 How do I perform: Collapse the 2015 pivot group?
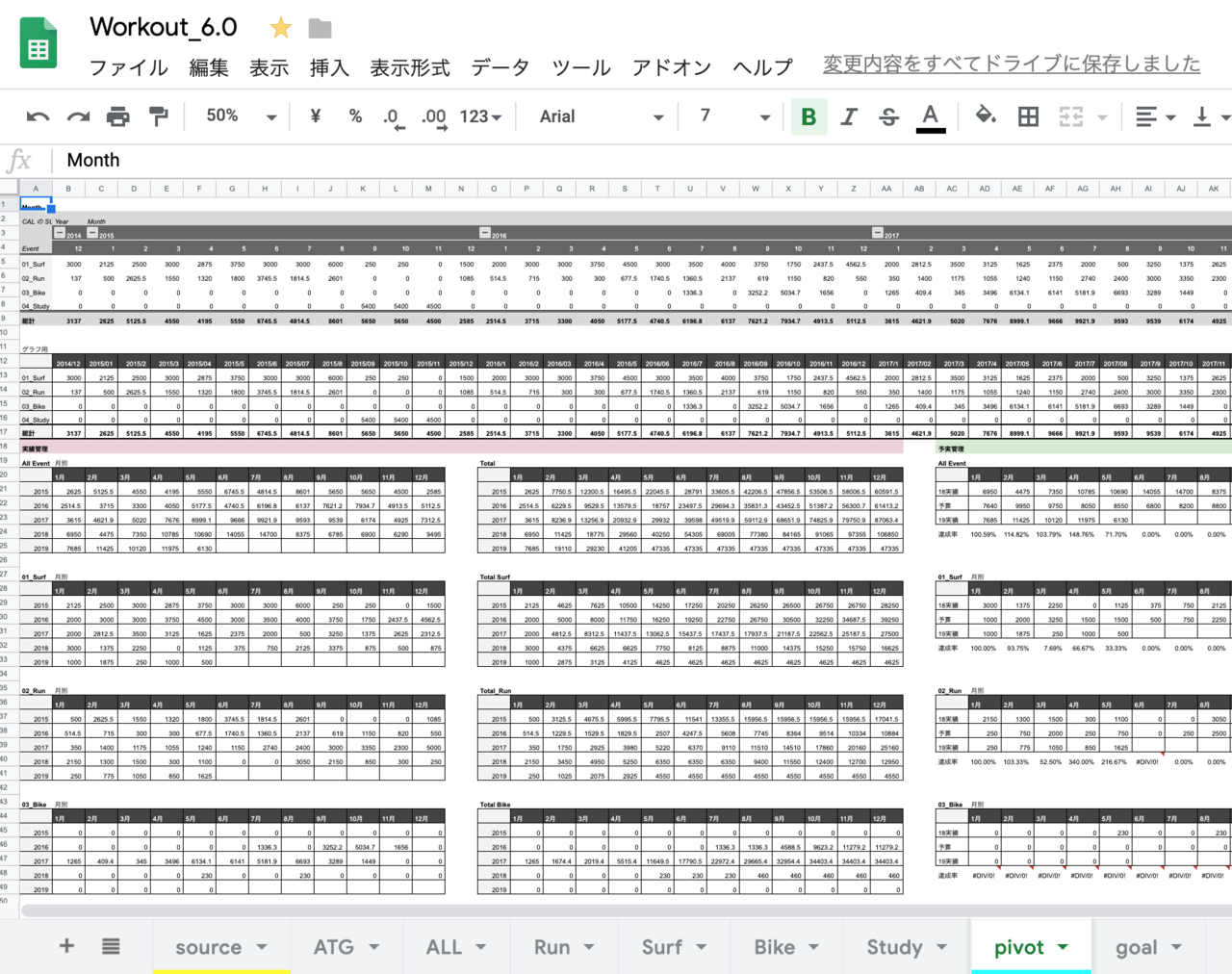[x=92, y=234]
